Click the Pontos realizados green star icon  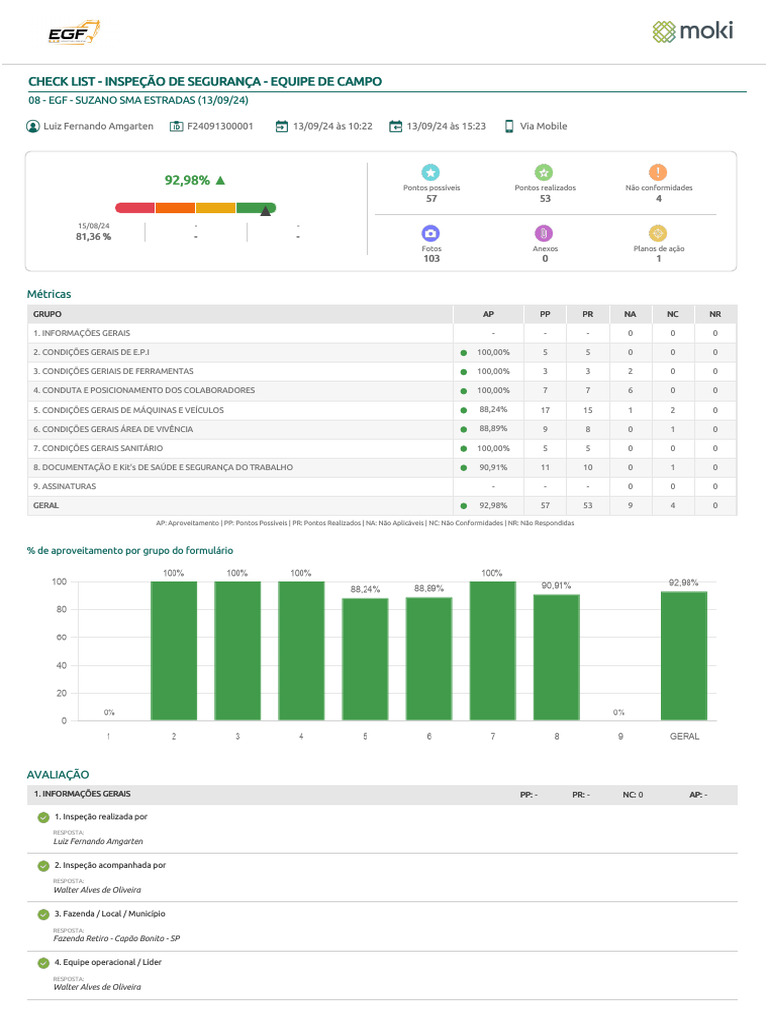pyautogui.click(x=544, y=172)
